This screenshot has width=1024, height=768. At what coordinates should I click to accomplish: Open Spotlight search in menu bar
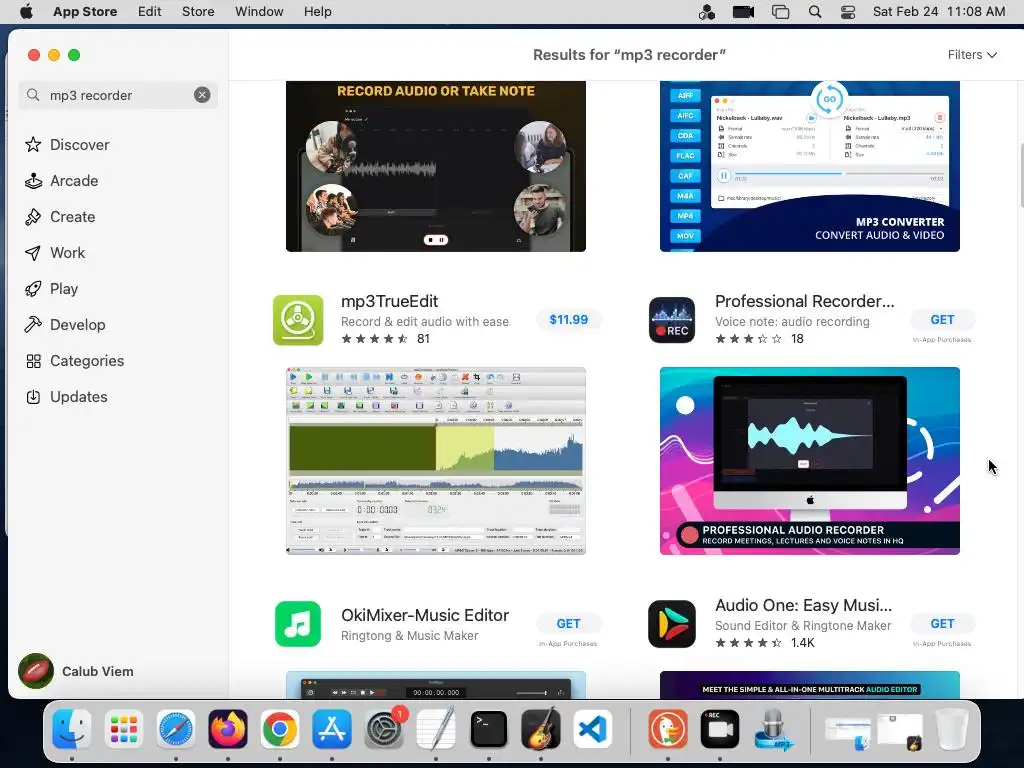814,11
